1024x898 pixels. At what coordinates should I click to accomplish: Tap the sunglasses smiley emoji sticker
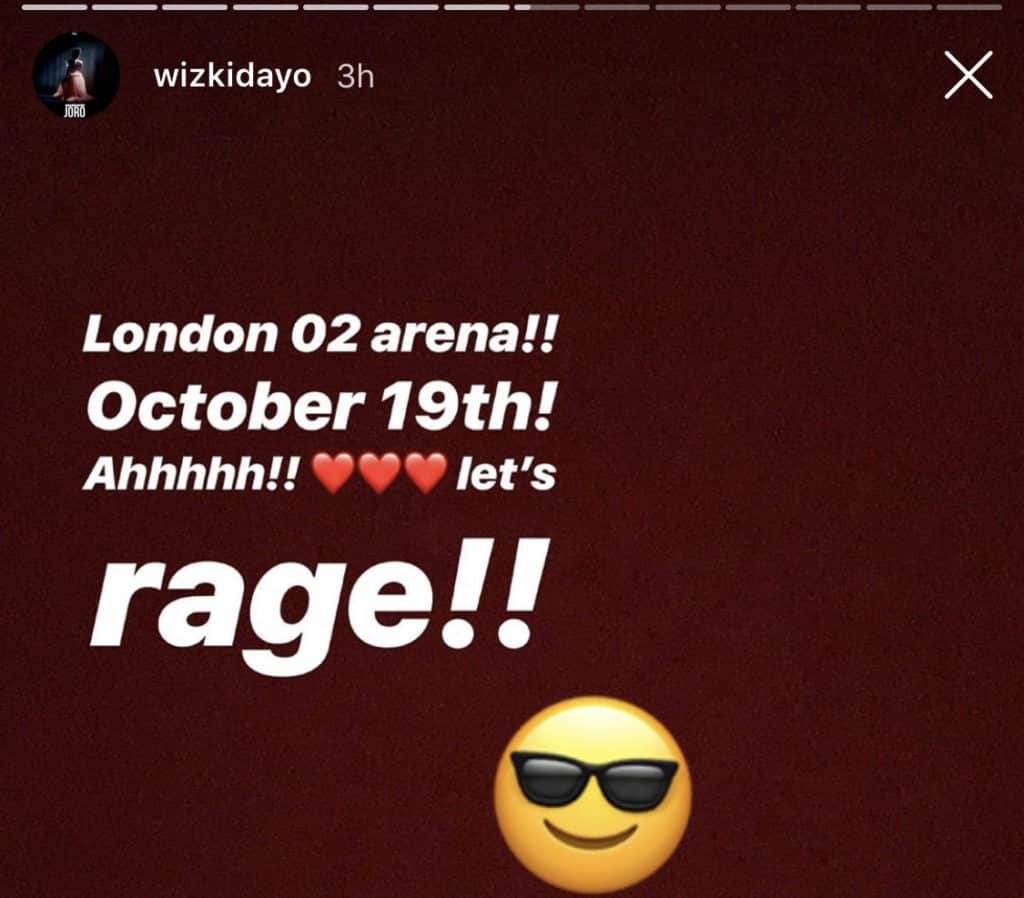pyautogui.click(x=593, y=794)
